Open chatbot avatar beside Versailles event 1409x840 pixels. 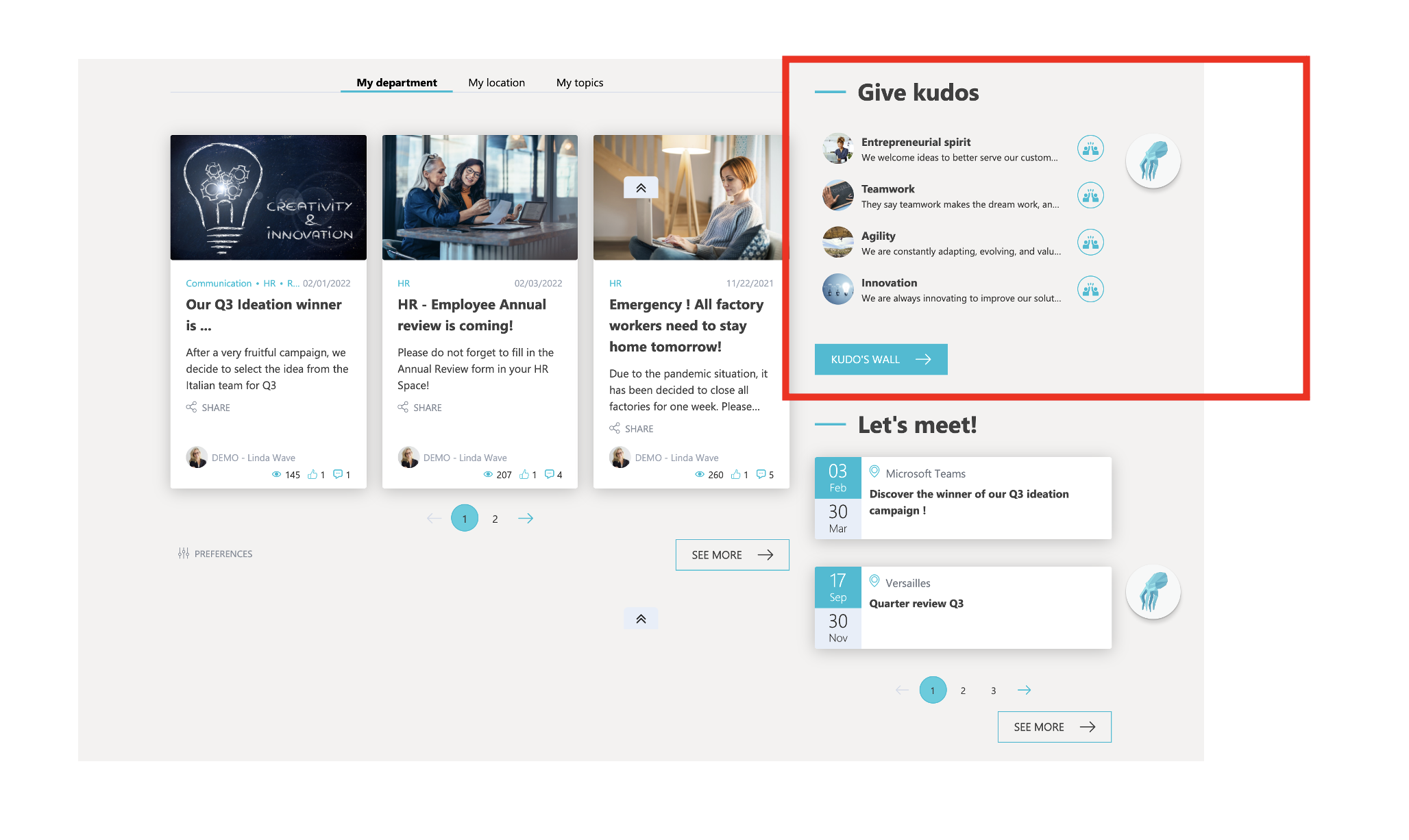[1153, 592]
